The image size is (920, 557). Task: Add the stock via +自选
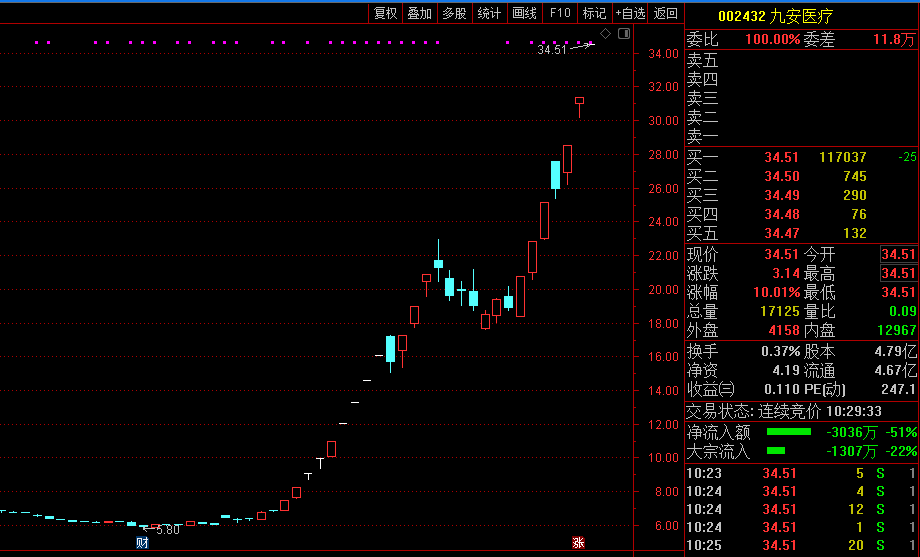[630, 13]
